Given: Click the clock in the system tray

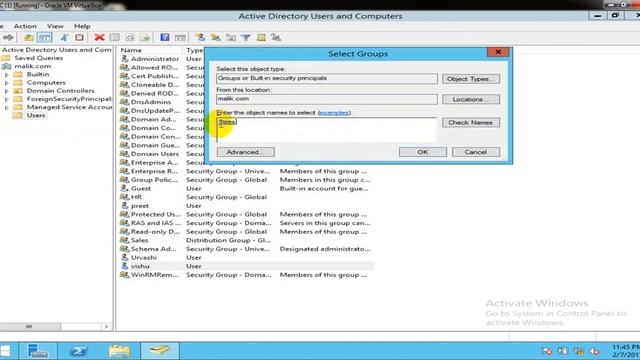Looking at the screenshot, I should click(625, 351).
